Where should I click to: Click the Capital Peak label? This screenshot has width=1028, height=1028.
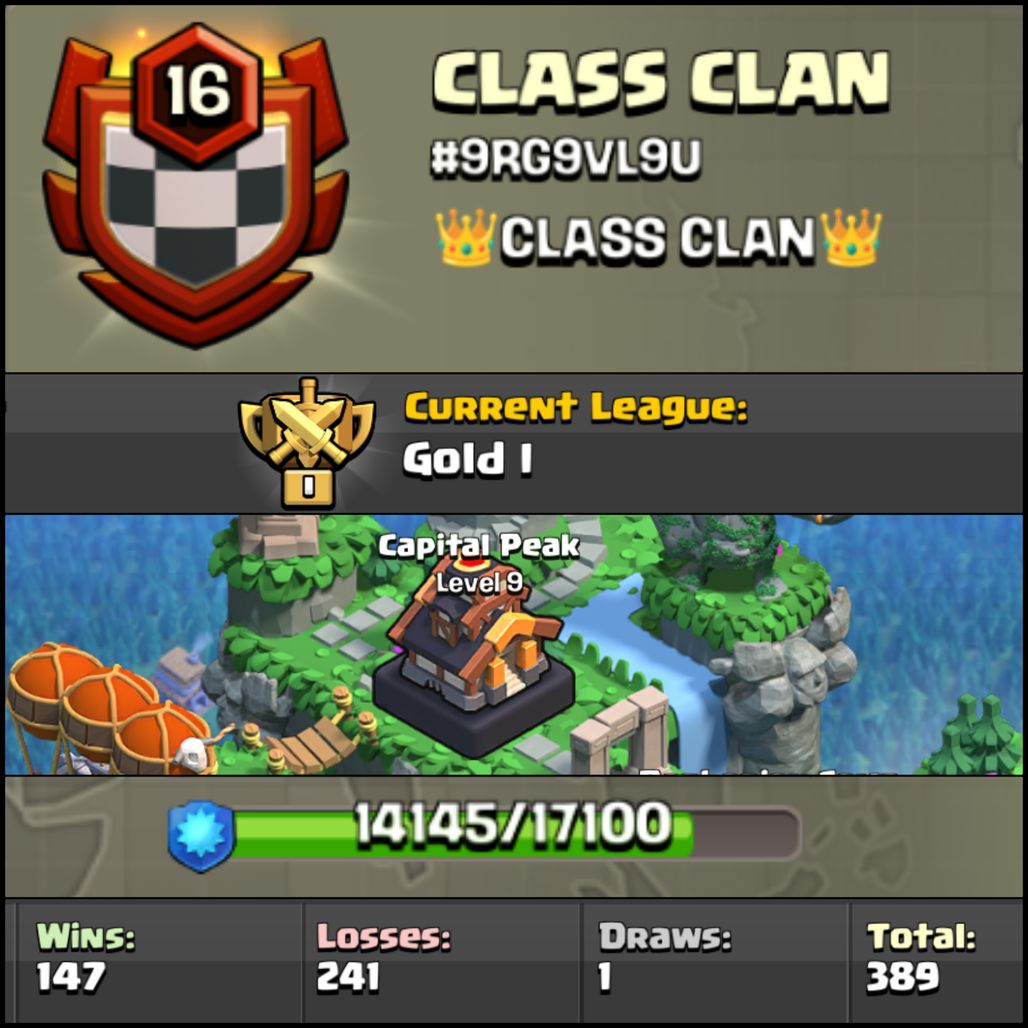click(x=479, y=545)
